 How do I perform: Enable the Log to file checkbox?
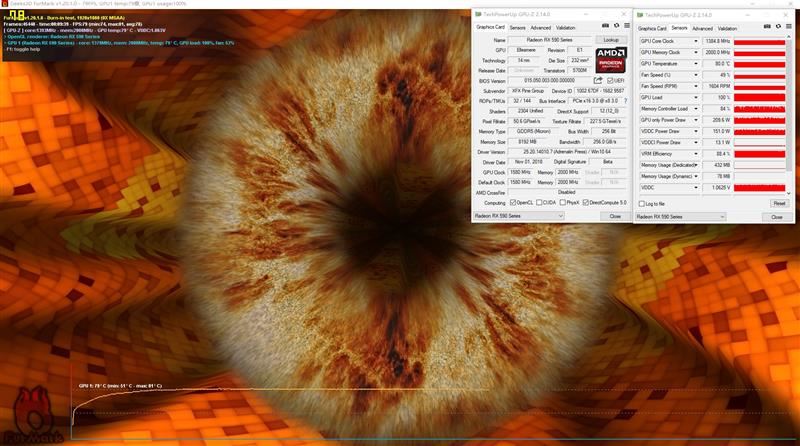[642, 204]
